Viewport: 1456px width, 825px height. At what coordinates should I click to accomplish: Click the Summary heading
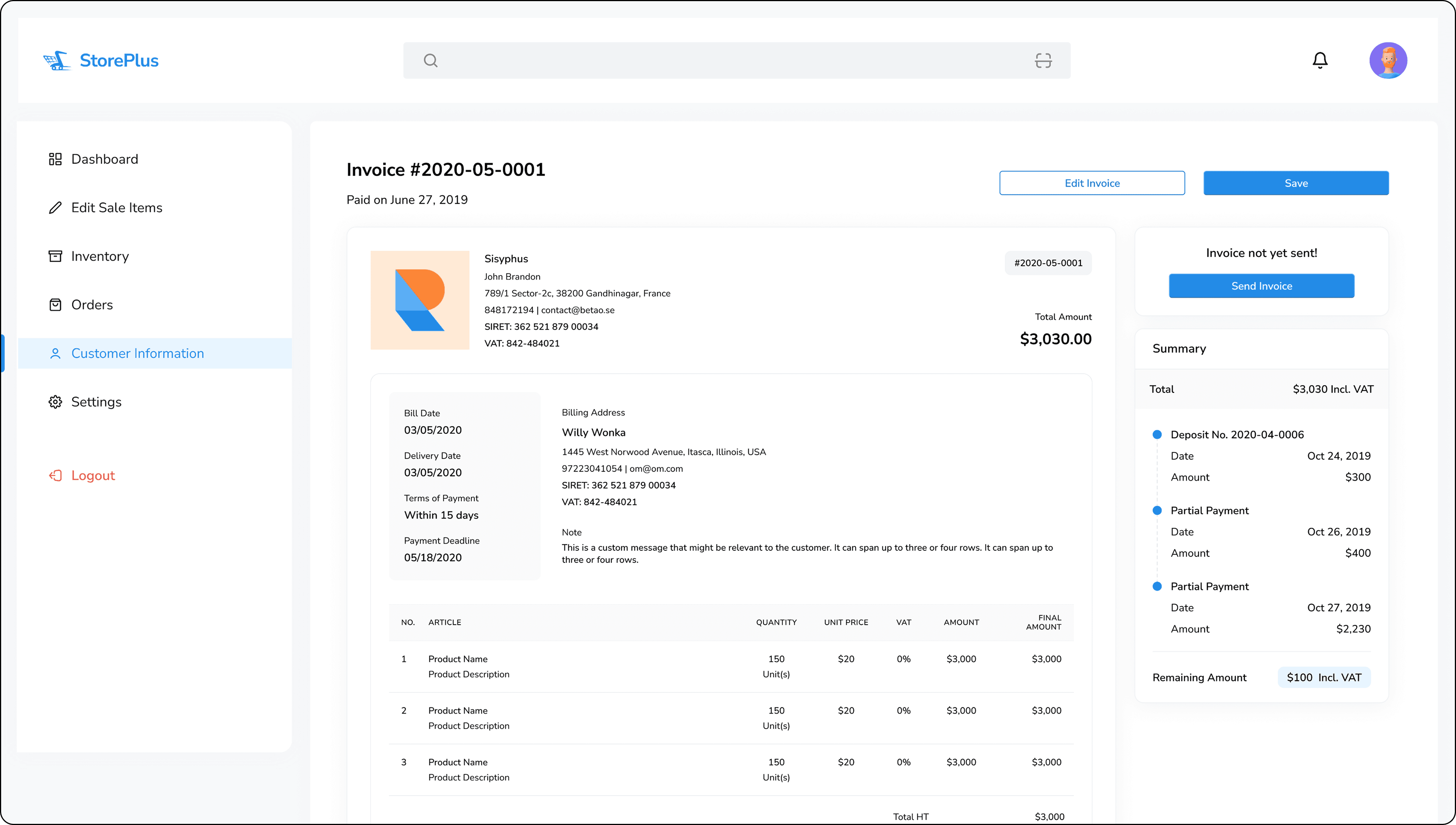click(1179, 348)
